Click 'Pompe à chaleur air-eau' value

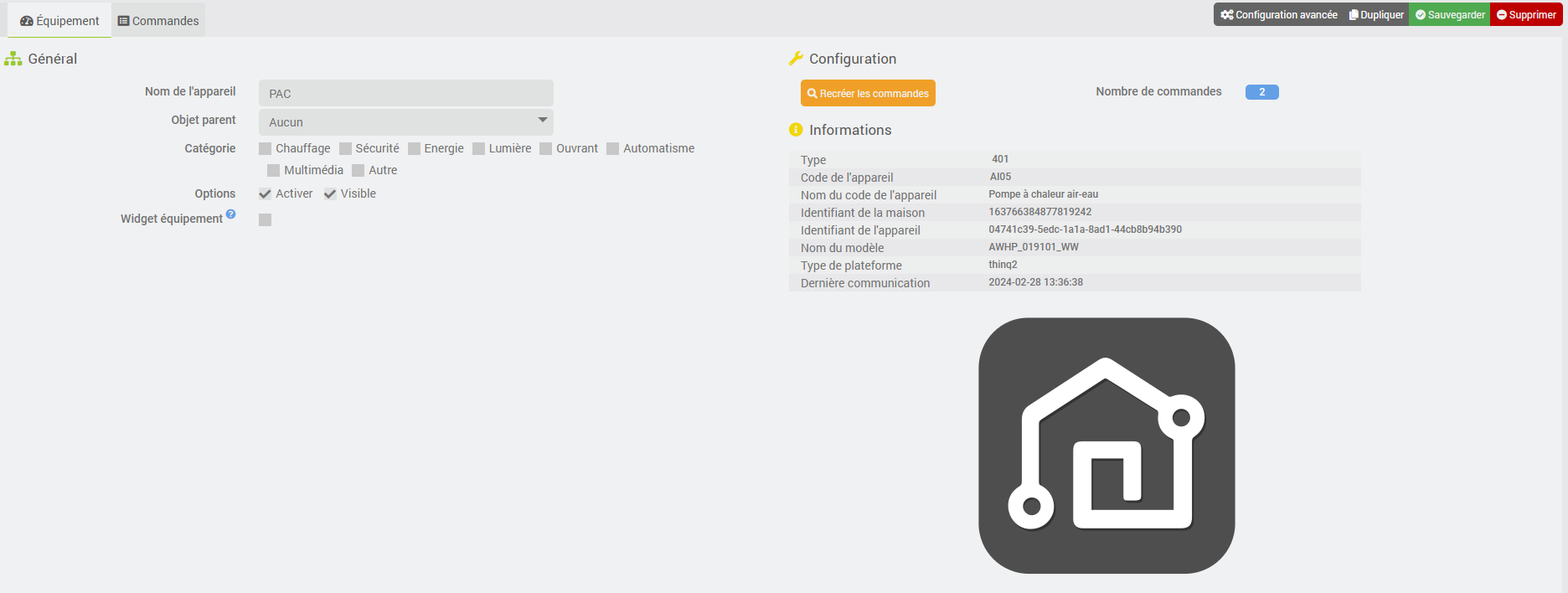pos(1044,194)
